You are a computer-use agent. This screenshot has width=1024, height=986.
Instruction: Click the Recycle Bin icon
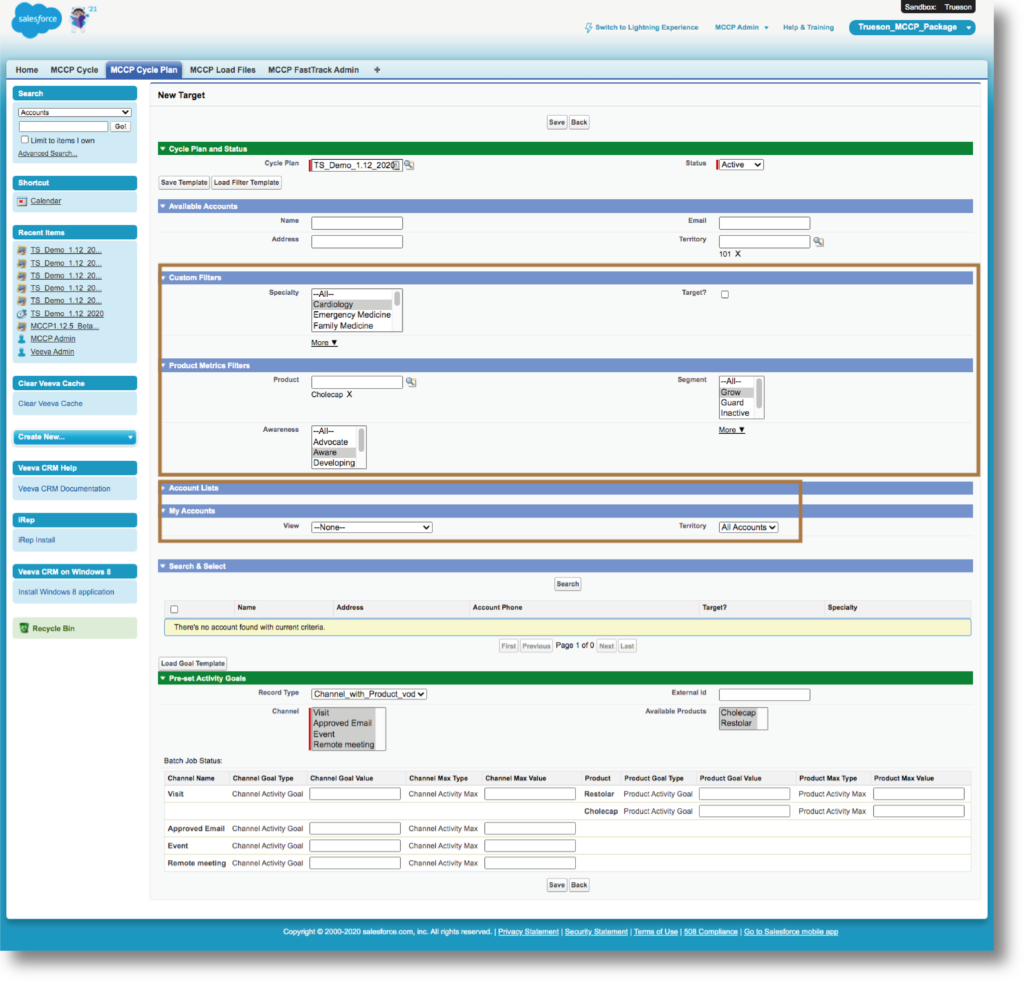[24, 628]
